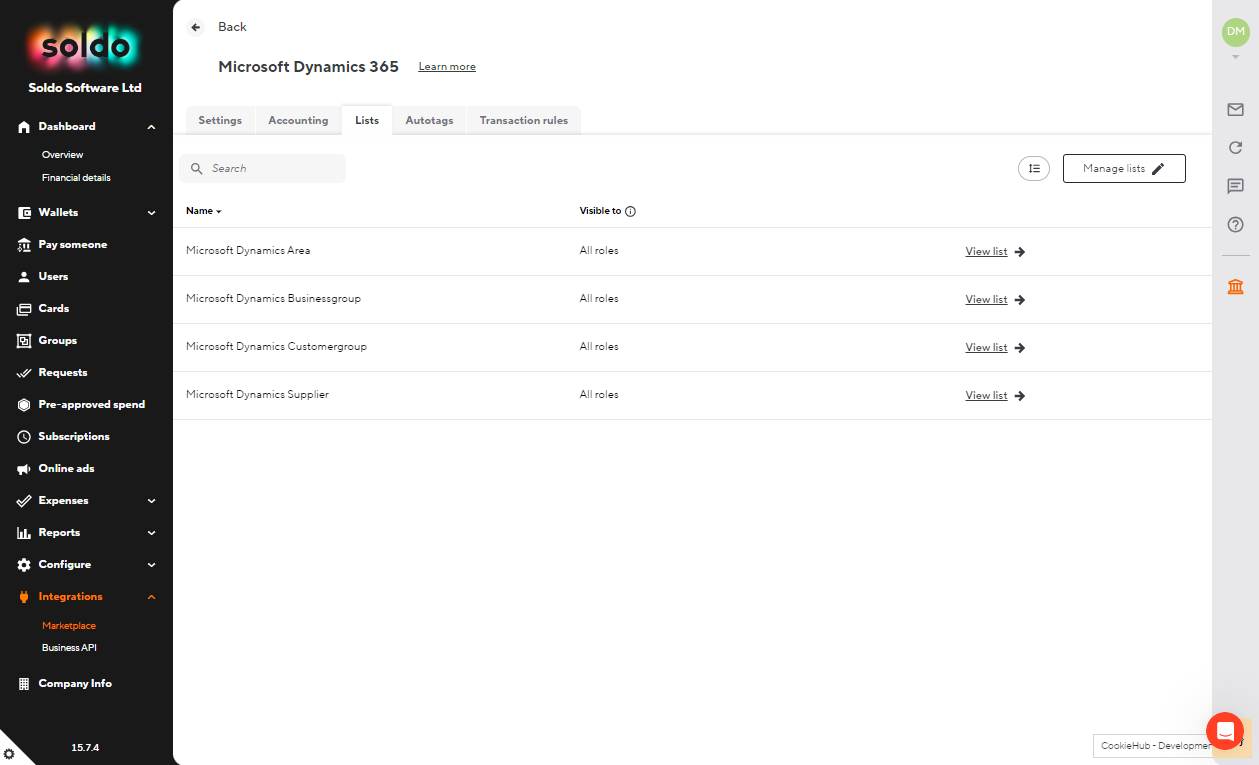This screenshot has height=765, width=1259.
Task: Click the Wallets icon in sidebar
Action: (24, 213)
